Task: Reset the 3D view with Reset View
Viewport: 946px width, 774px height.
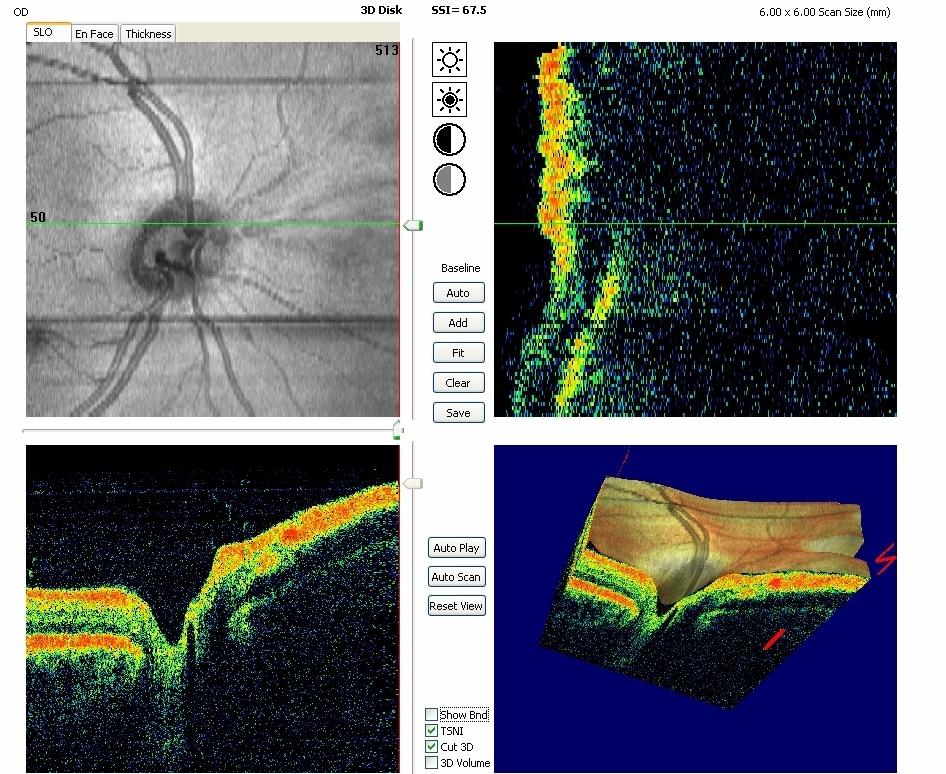Action: pos(456,607)
